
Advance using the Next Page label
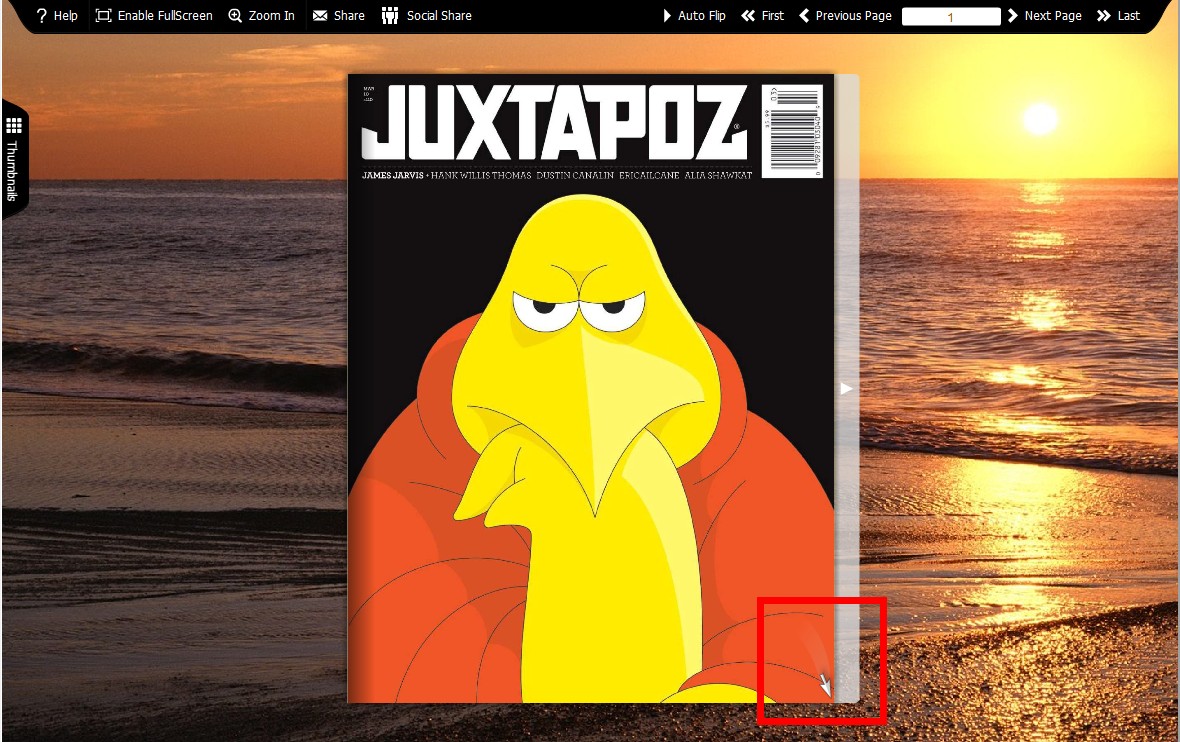coord(1053,16)
